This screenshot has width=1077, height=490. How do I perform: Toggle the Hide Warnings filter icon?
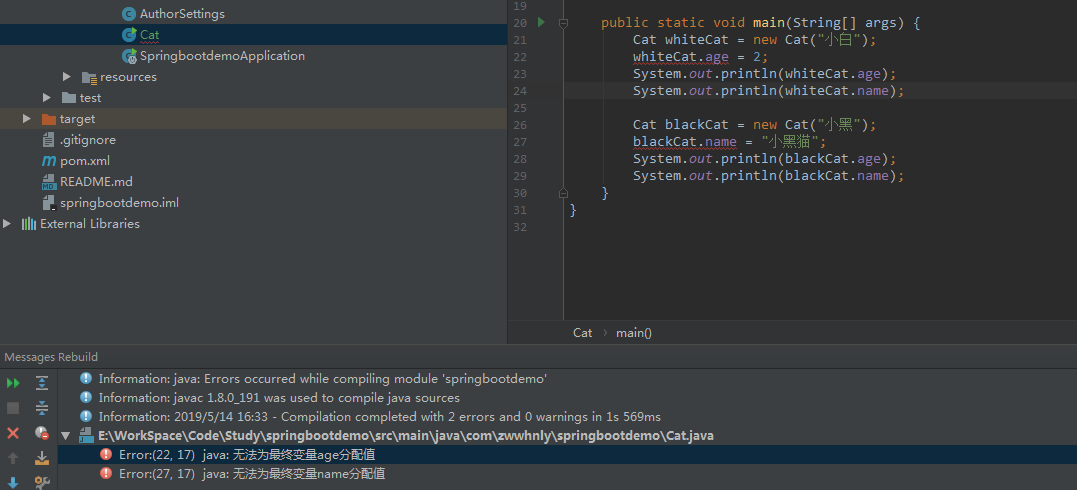tap(42, 433)
